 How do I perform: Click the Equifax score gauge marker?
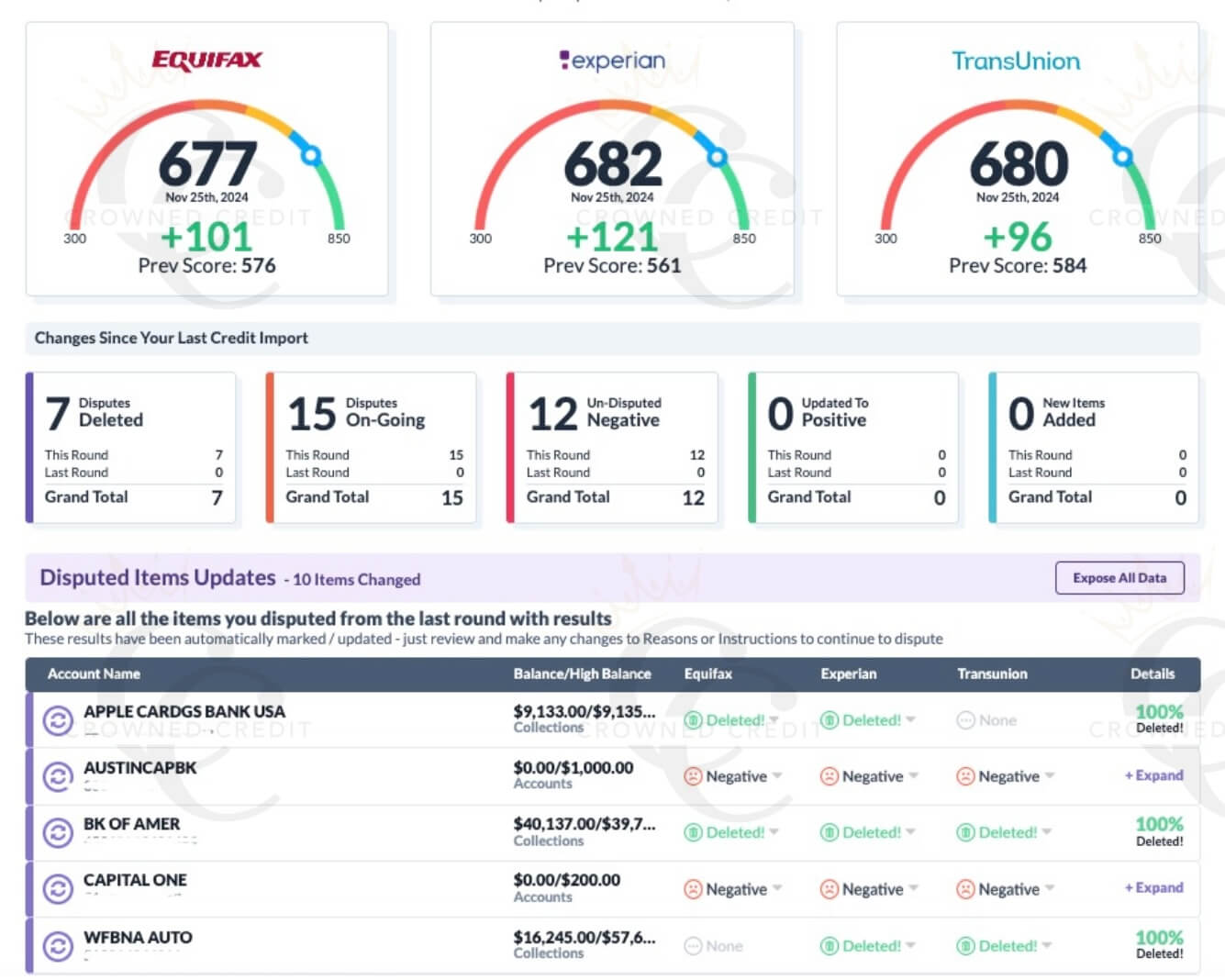point(311,155)
